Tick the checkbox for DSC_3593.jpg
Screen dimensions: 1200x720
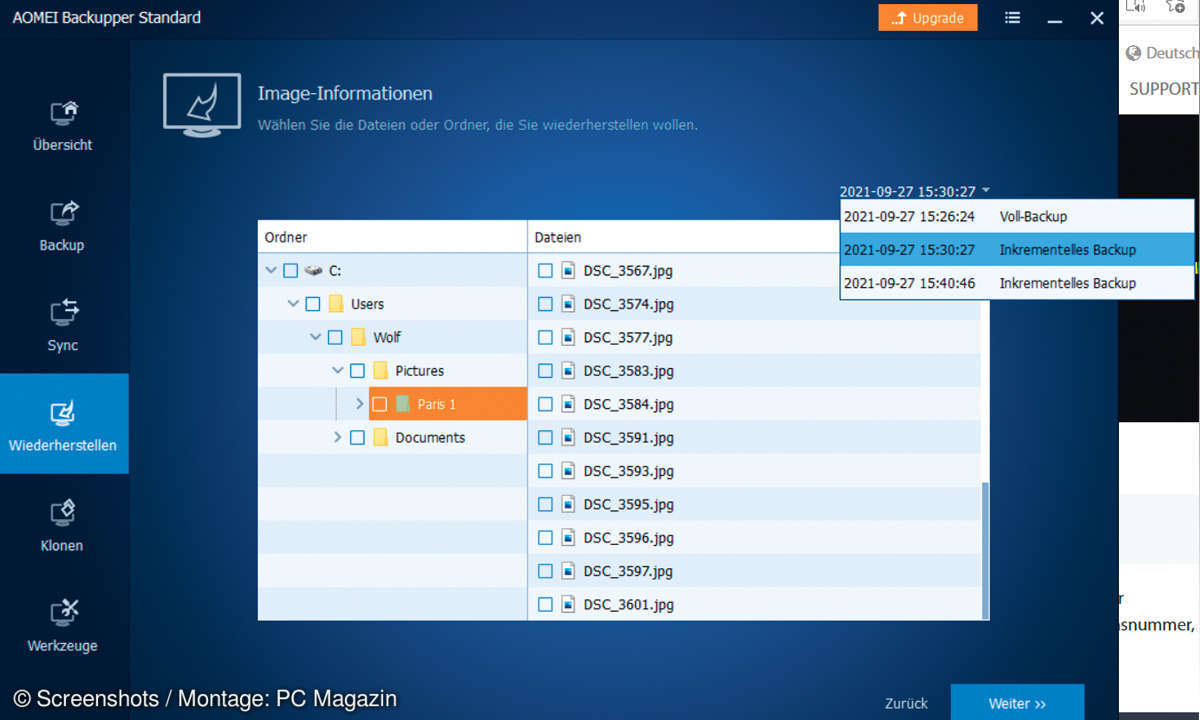pos(545,471)
